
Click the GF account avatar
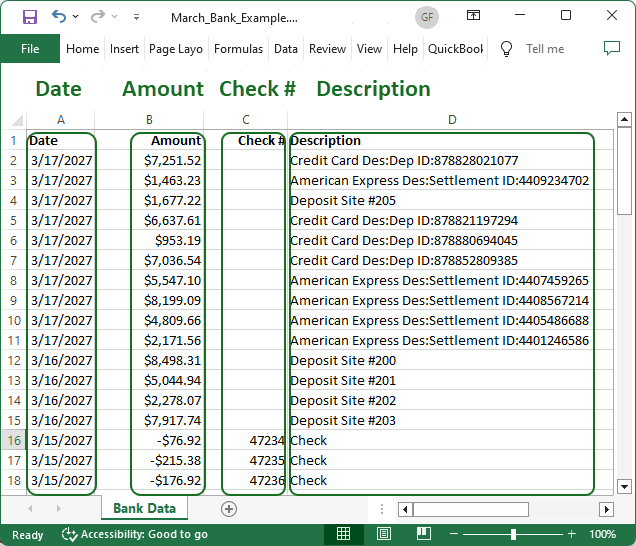(427, 17)
